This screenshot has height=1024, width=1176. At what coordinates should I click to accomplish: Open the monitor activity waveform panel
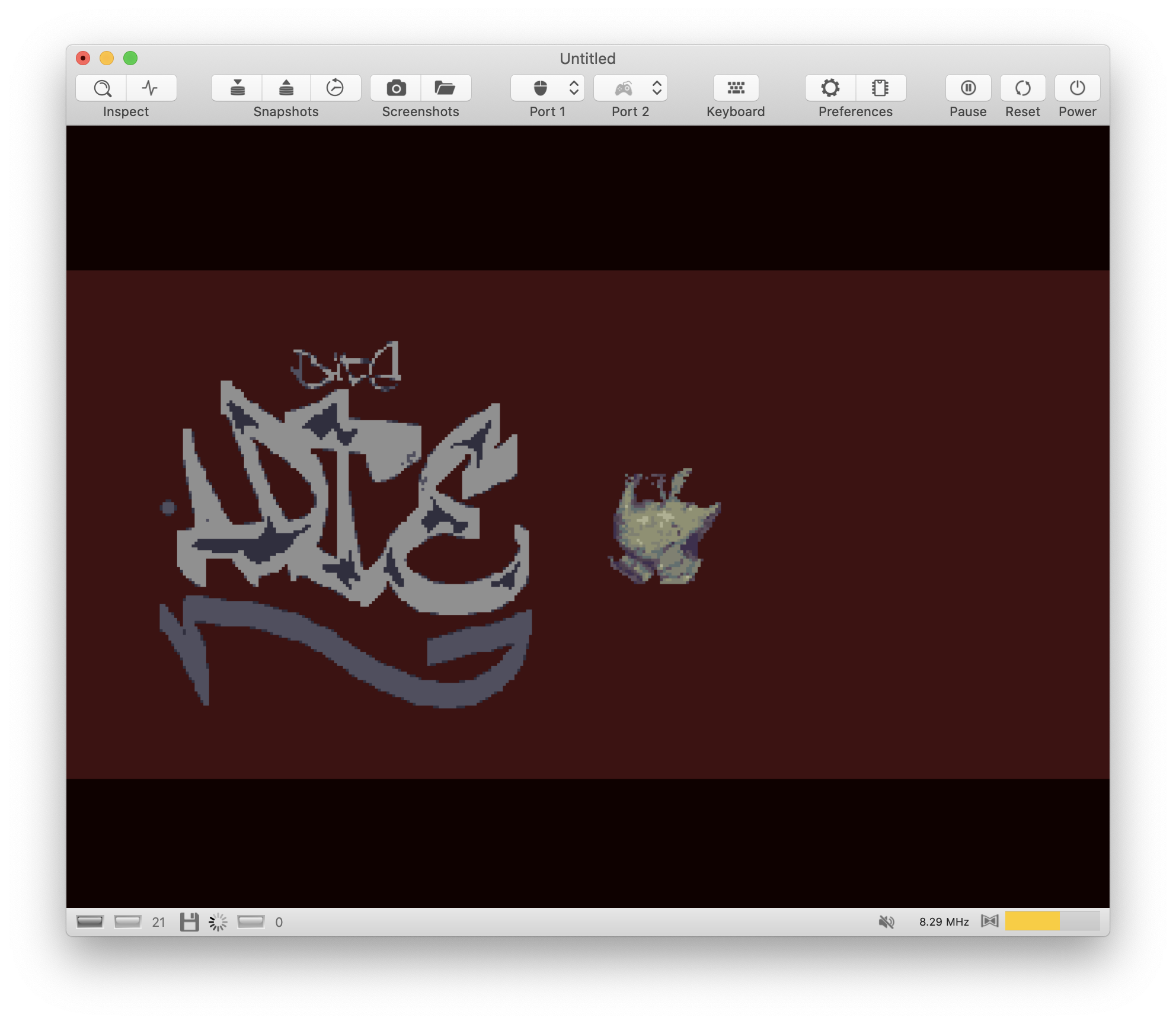point(151,88)
